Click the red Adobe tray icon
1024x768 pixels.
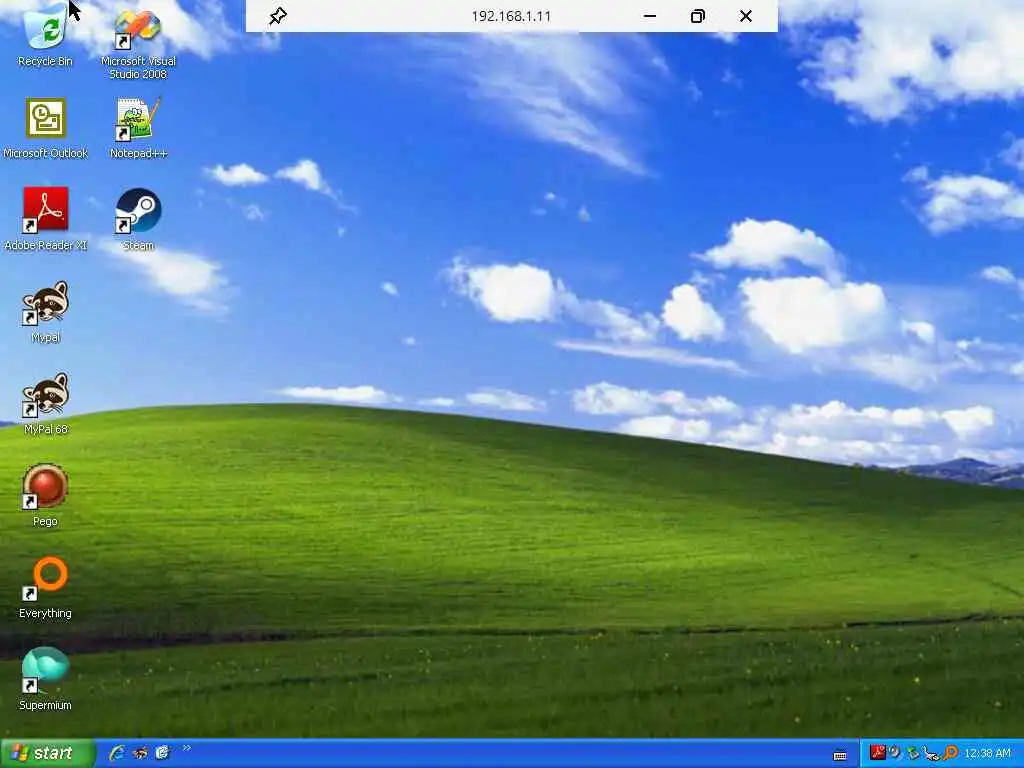tap(877, 753)
